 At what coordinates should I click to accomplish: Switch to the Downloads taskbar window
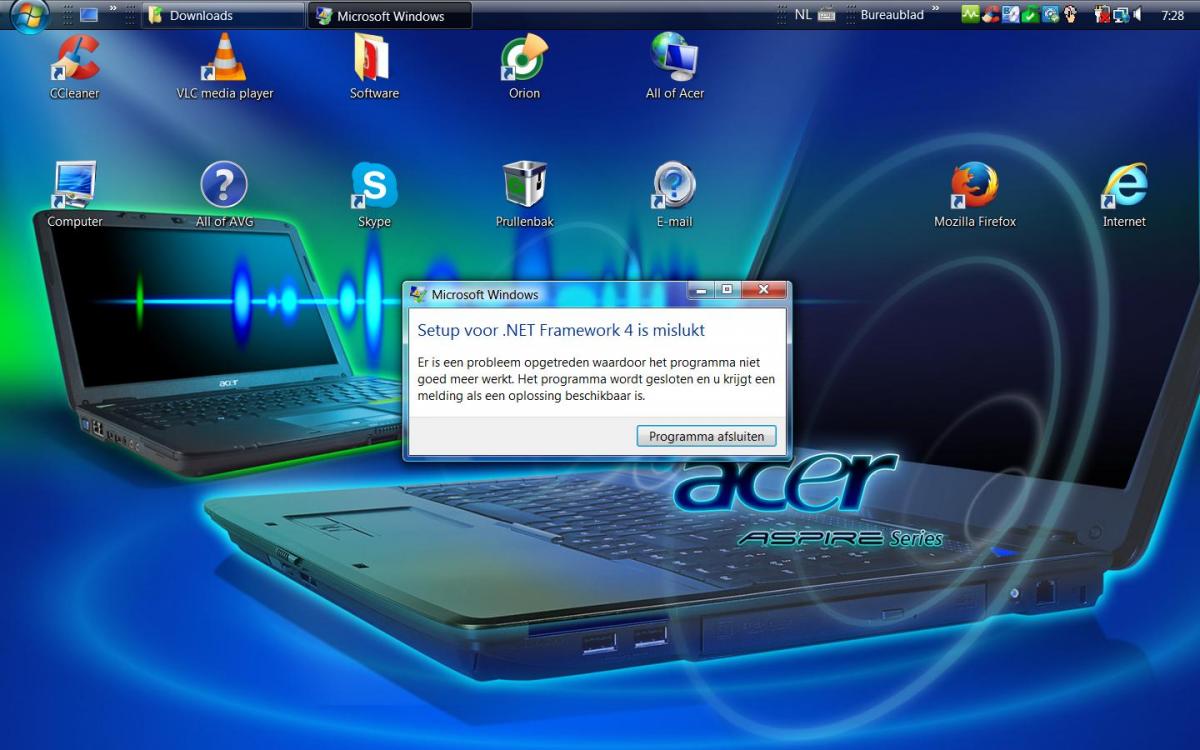tap(223, 15)
